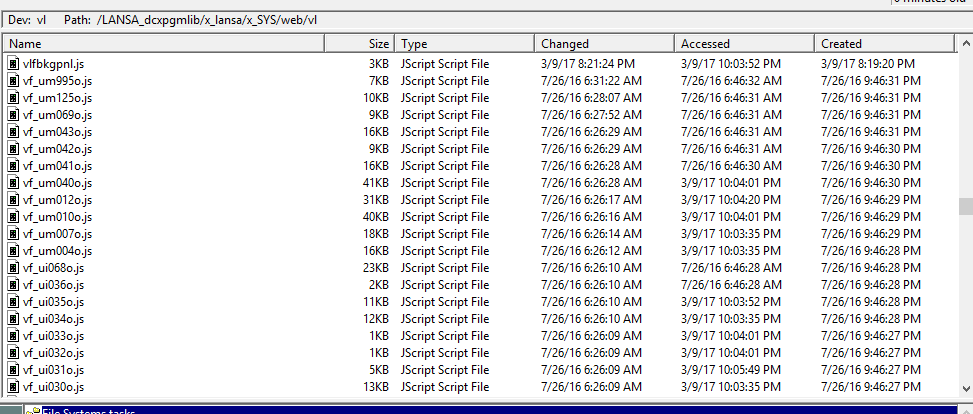
Task: Click the vf_ui031o.js file icon
Action: click(13, 370)
